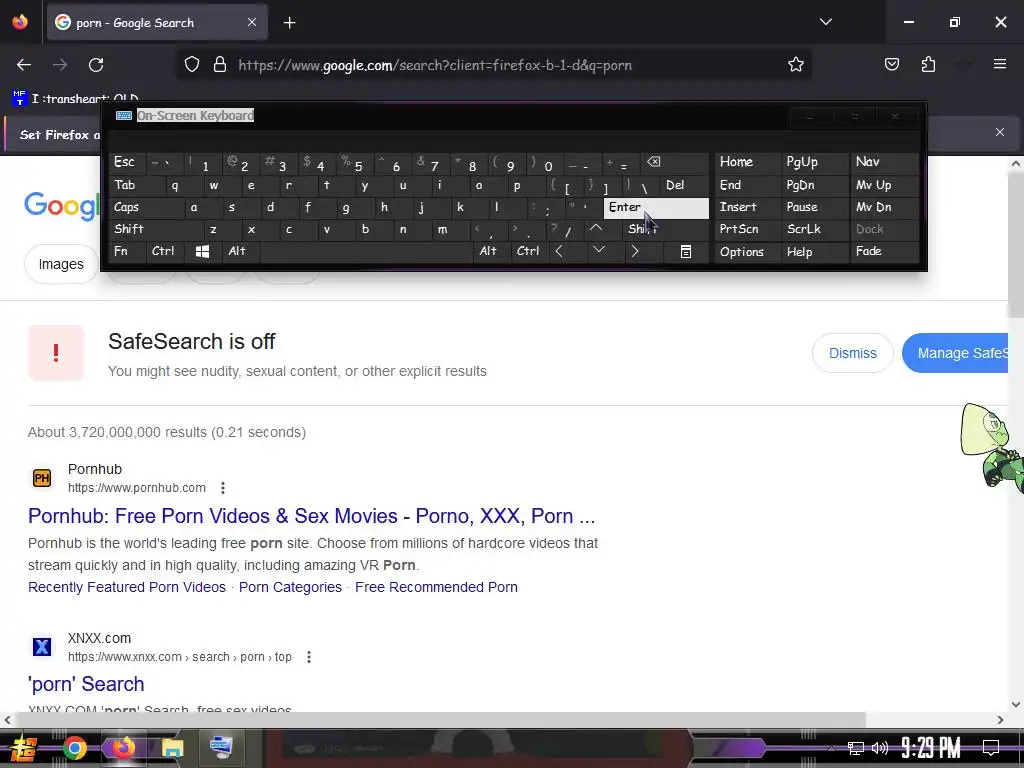Hit the PrtScn key

pos(747,229)
